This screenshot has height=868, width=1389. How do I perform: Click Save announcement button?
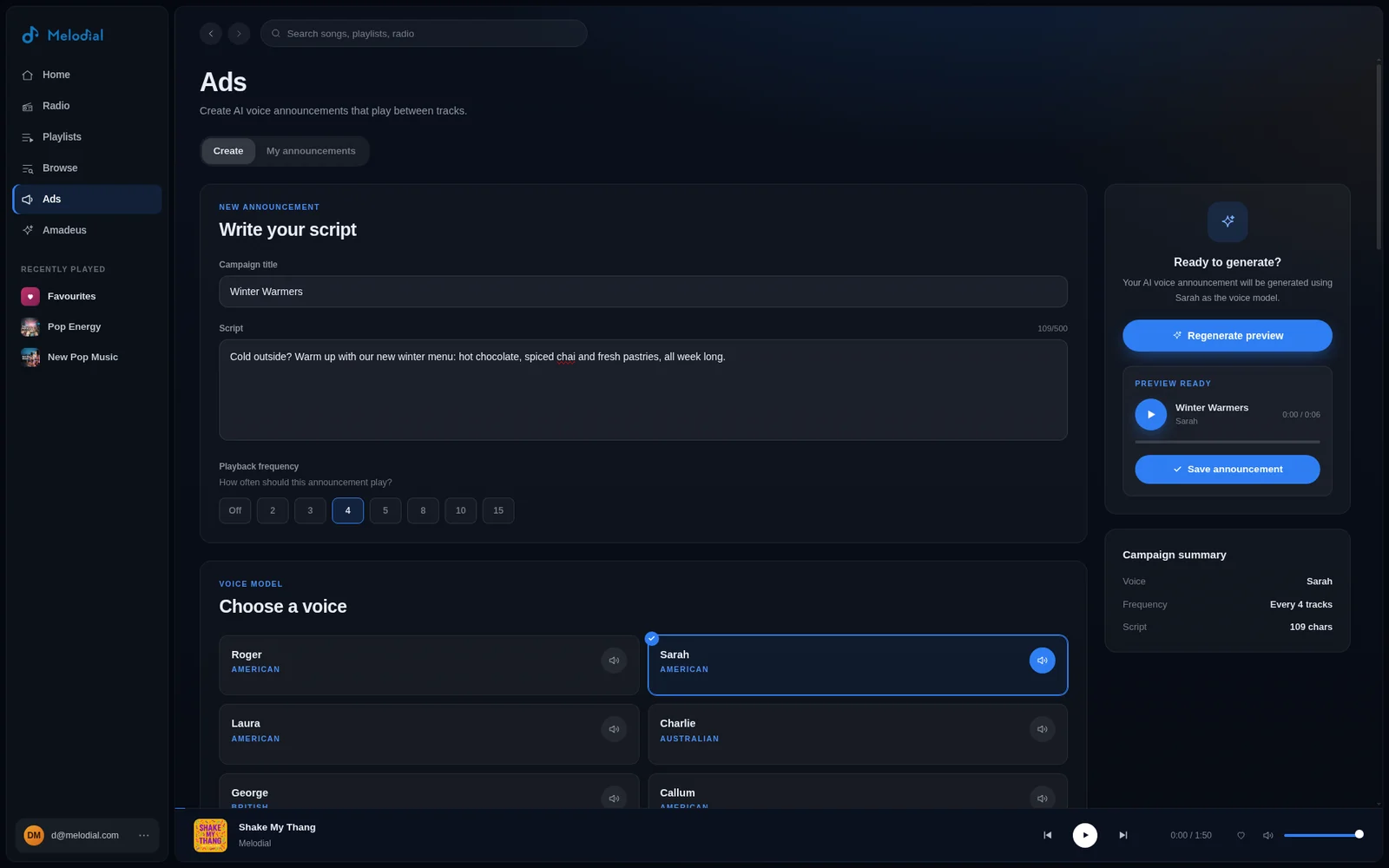click(1228, 470)
